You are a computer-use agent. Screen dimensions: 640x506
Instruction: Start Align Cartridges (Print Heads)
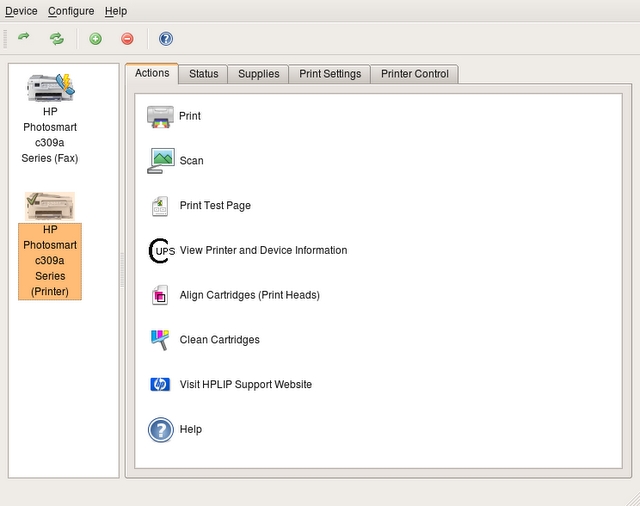(x=249, y=295)
